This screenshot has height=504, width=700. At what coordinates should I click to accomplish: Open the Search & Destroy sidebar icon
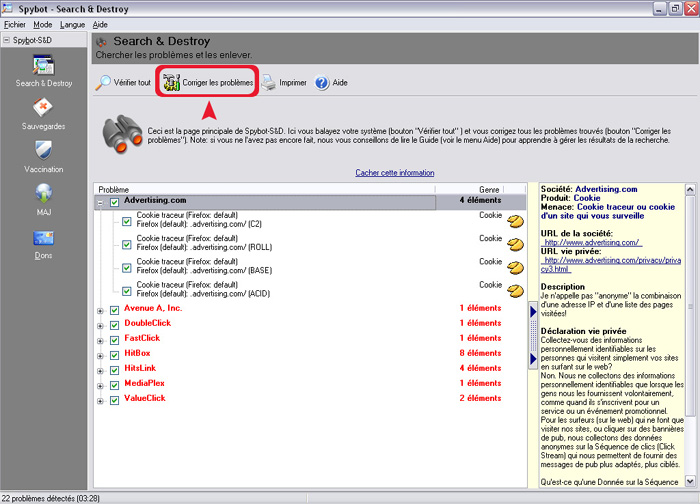pos(43,67)
